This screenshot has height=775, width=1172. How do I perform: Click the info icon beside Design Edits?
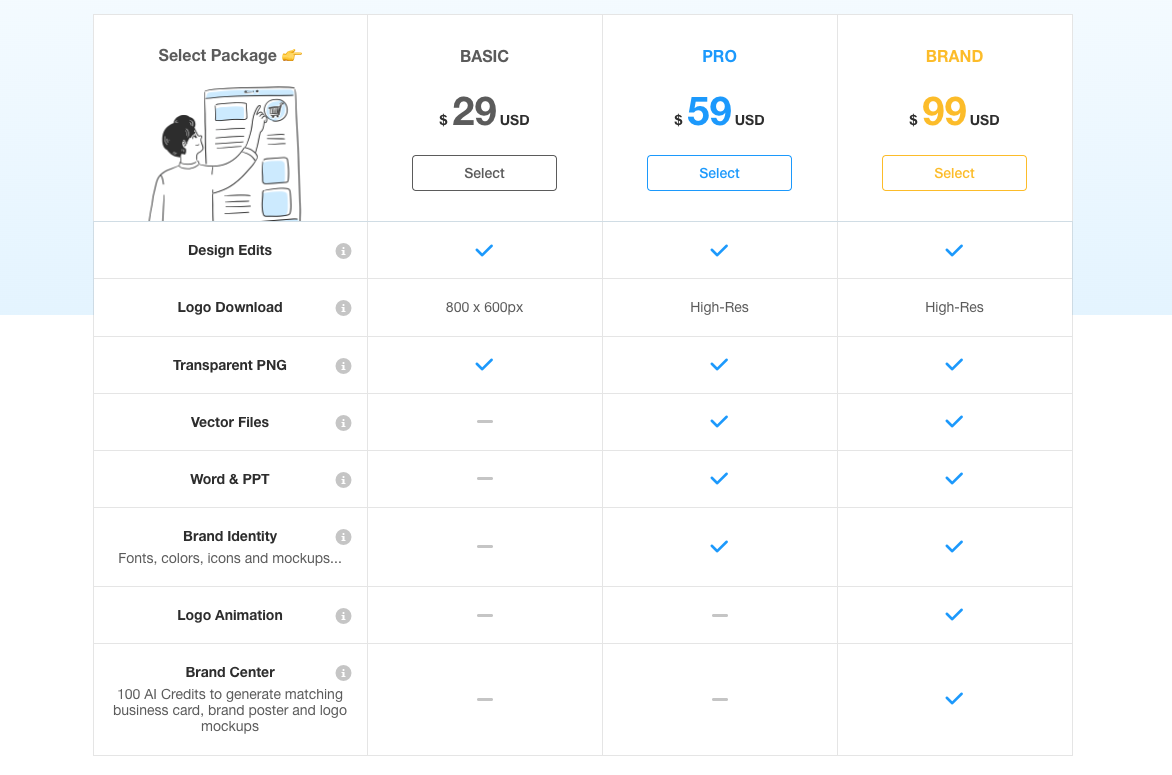(x=343, y=251)
